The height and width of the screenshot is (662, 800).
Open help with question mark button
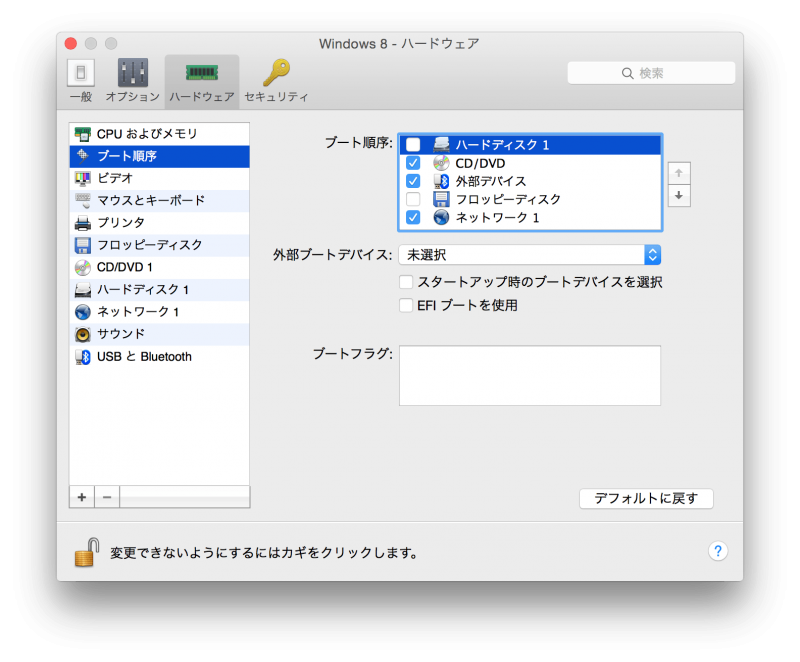718,551
